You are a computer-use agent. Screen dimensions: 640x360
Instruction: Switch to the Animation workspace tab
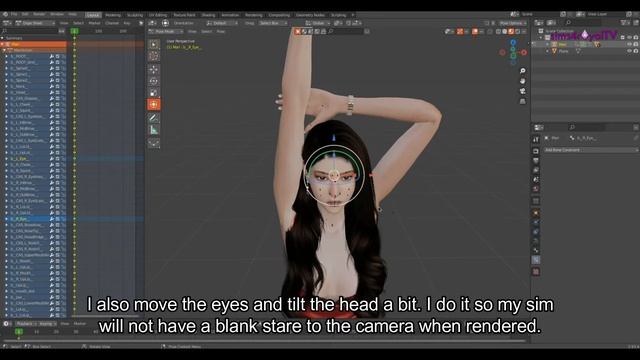[x=230, y=15]
